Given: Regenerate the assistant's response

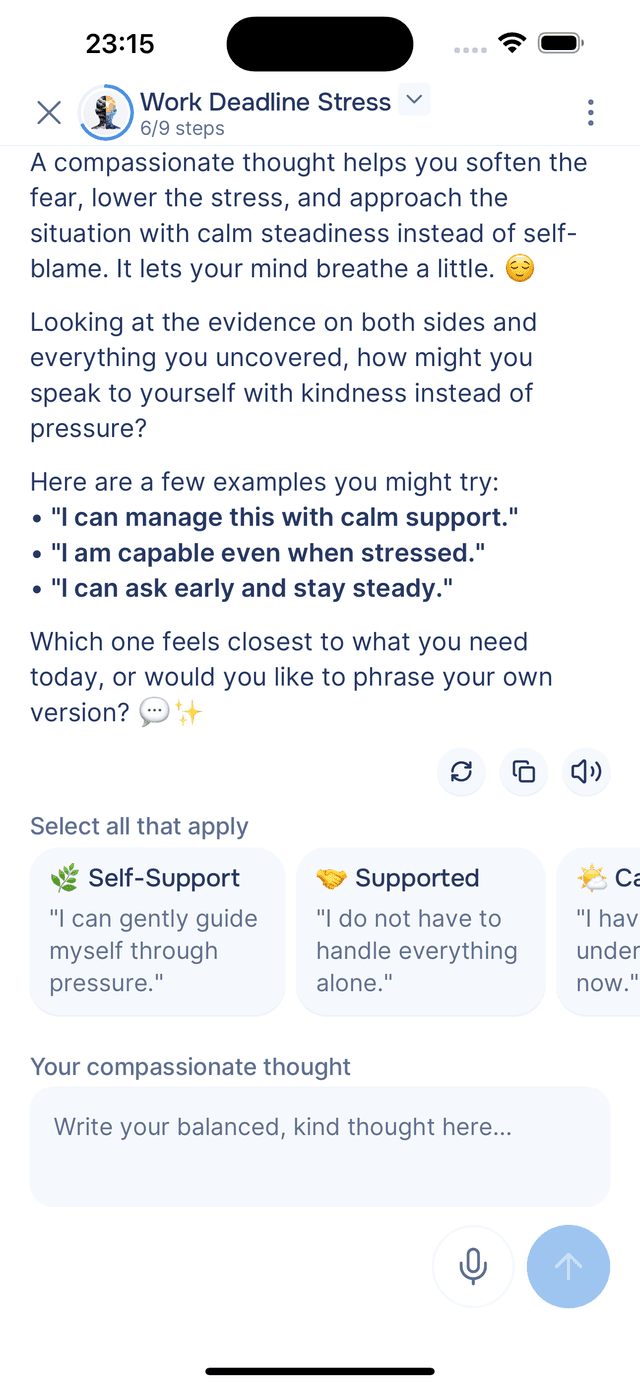Looking at the screenshot, I should tap(461, 772).
